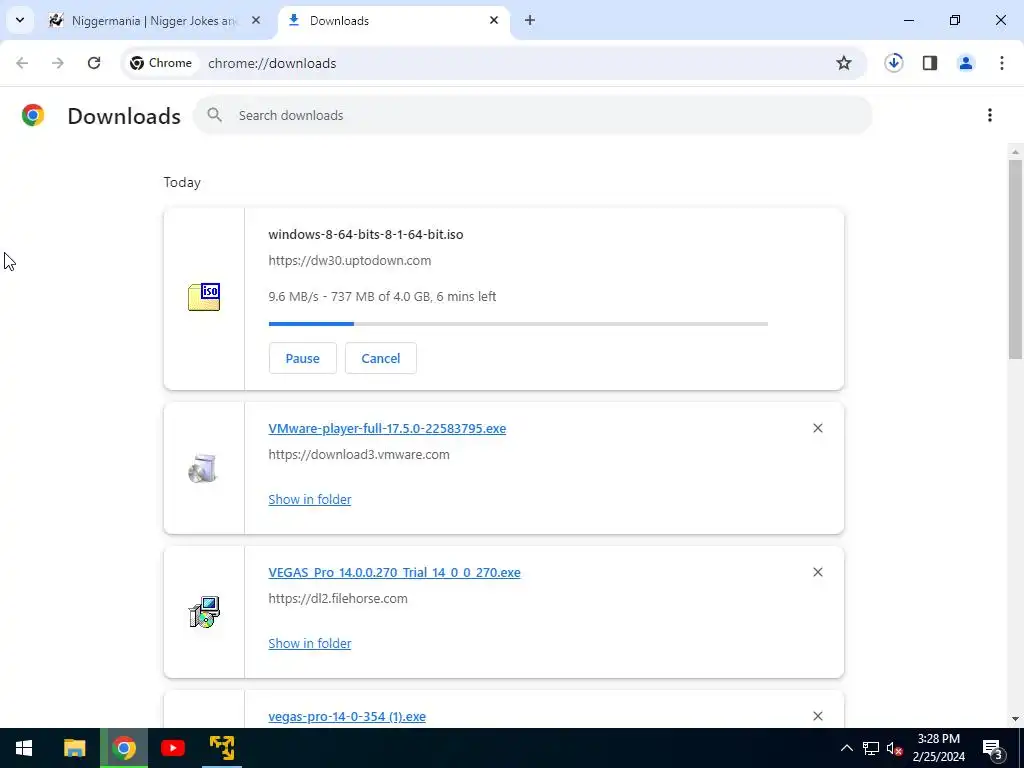Viewport: 1024px width, 768px height.
Task: Open the network status tray icon
Action: pos(871,748)
